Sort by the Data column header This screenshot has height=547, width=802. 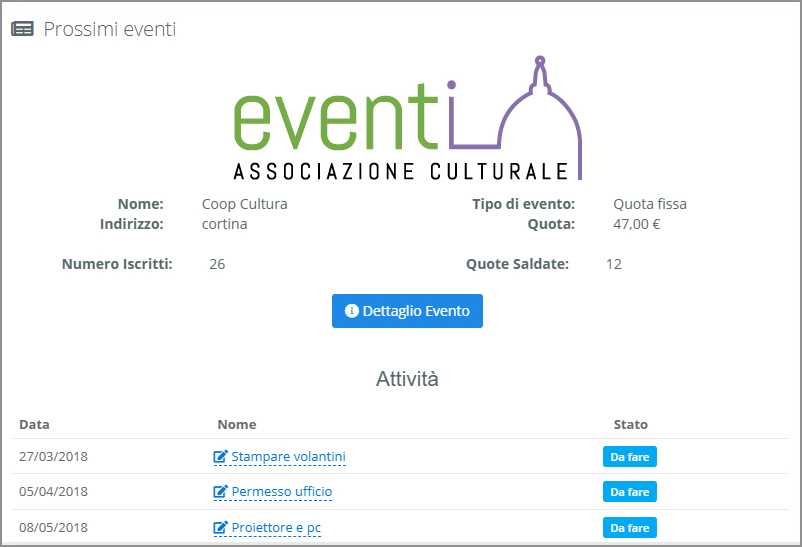pos(34,424)
